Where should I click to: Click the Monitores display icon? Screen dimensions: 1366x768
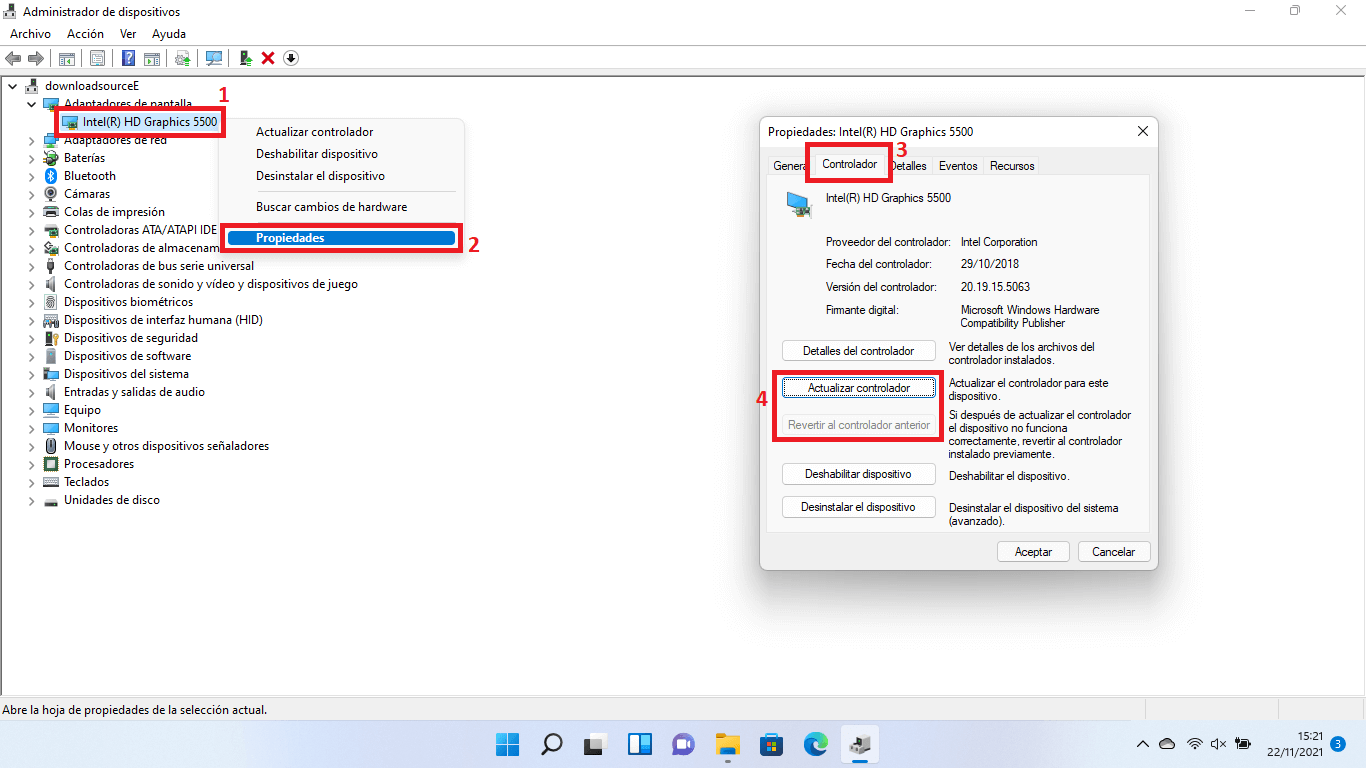coord(52,428)
